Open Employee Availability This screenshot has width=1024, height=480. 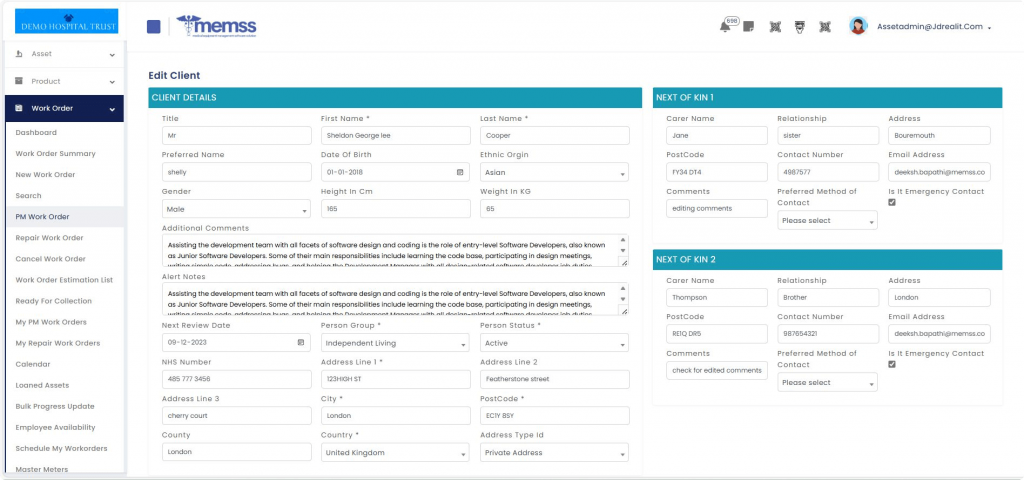coord(56,427)
